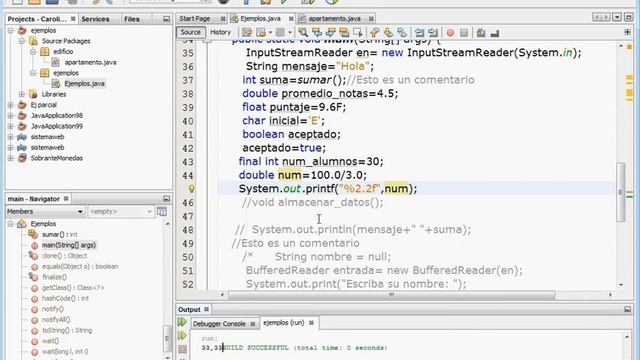Select the ejemplos (run) output tab

(x=284, y=322)
